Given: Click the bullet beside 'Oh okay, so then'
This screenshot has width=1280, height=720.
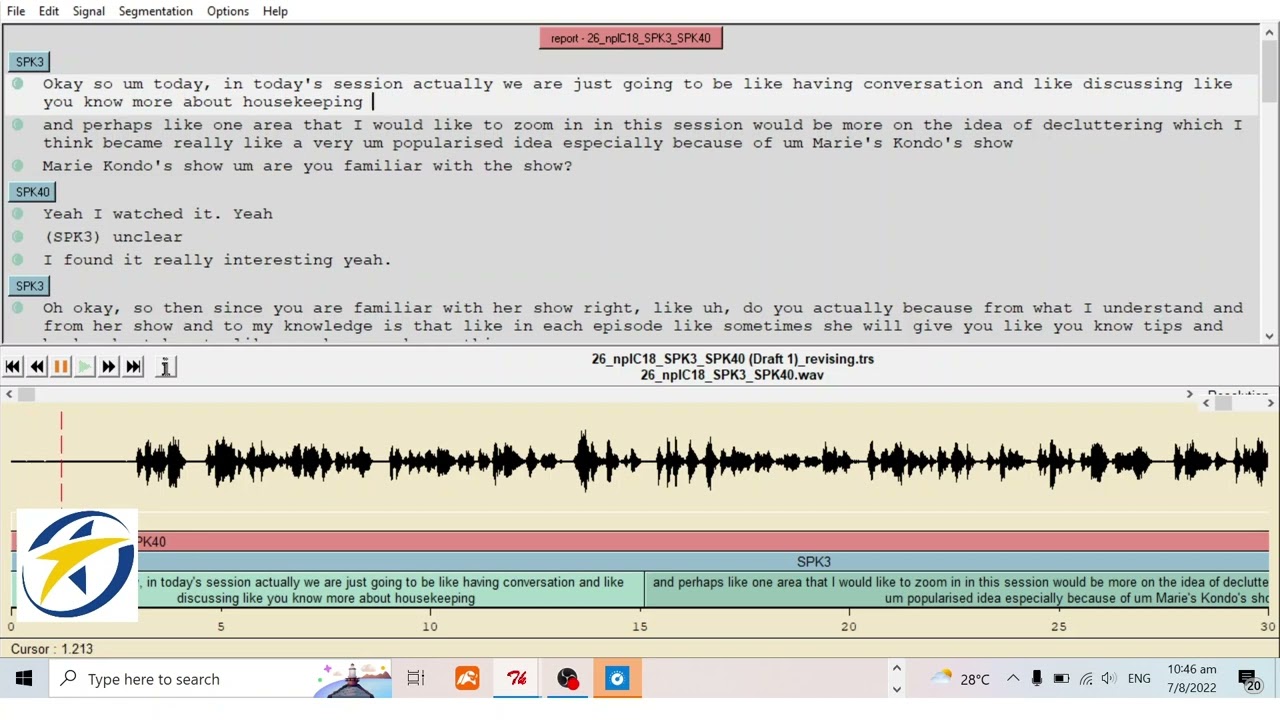Looking at the screenshot, I should click(x=18, y=308).
